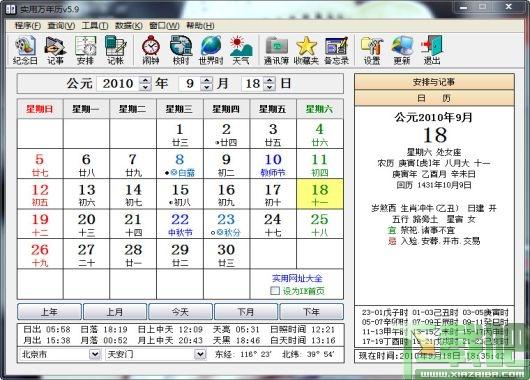530x380 pixels.
Task: Show the 天气 weather tool
Action: 241,50
